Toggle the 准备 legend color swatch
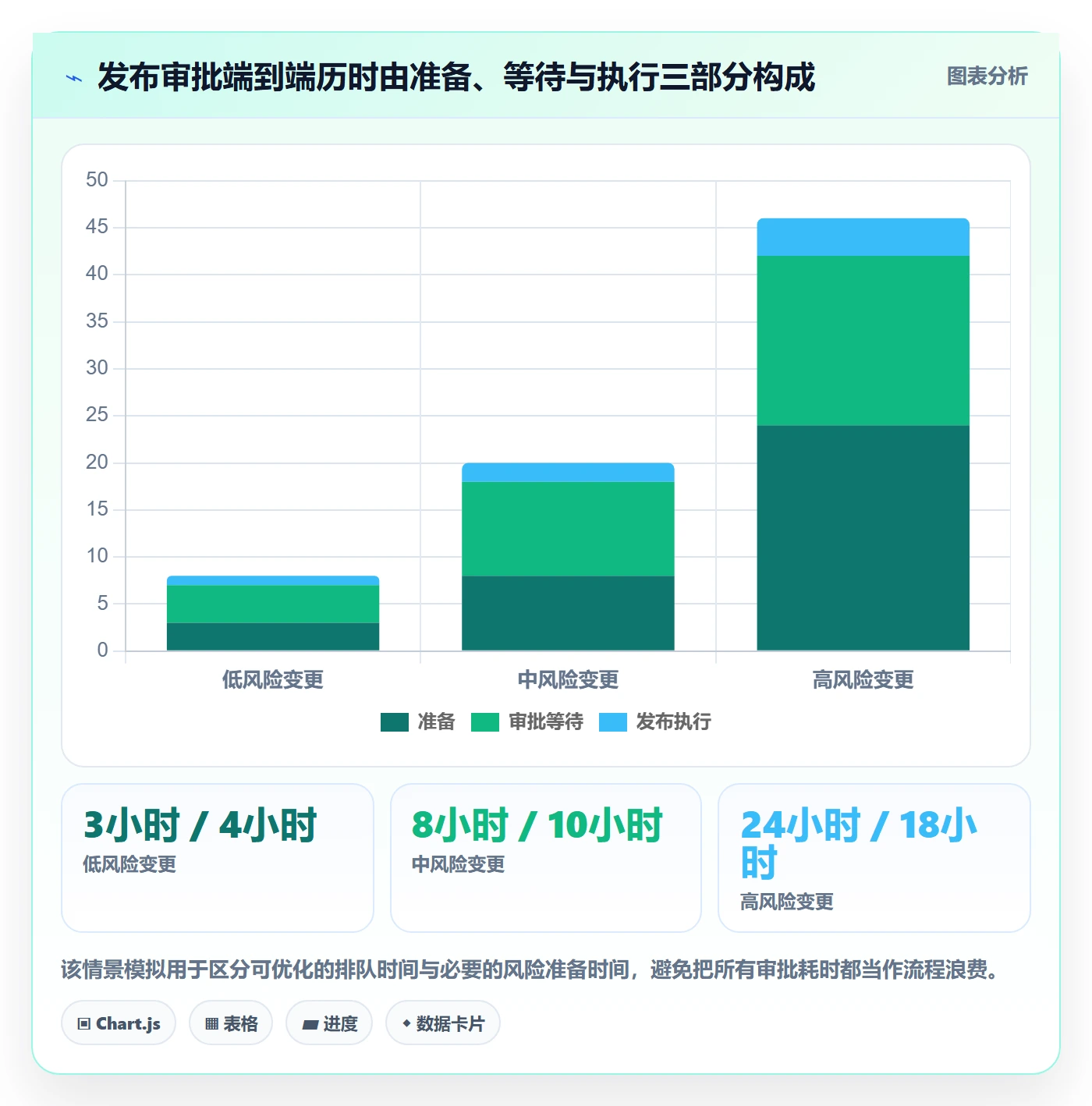The height and width of the screenshot is (1106, 1092). pyautogui.click(x=395, y=722)
